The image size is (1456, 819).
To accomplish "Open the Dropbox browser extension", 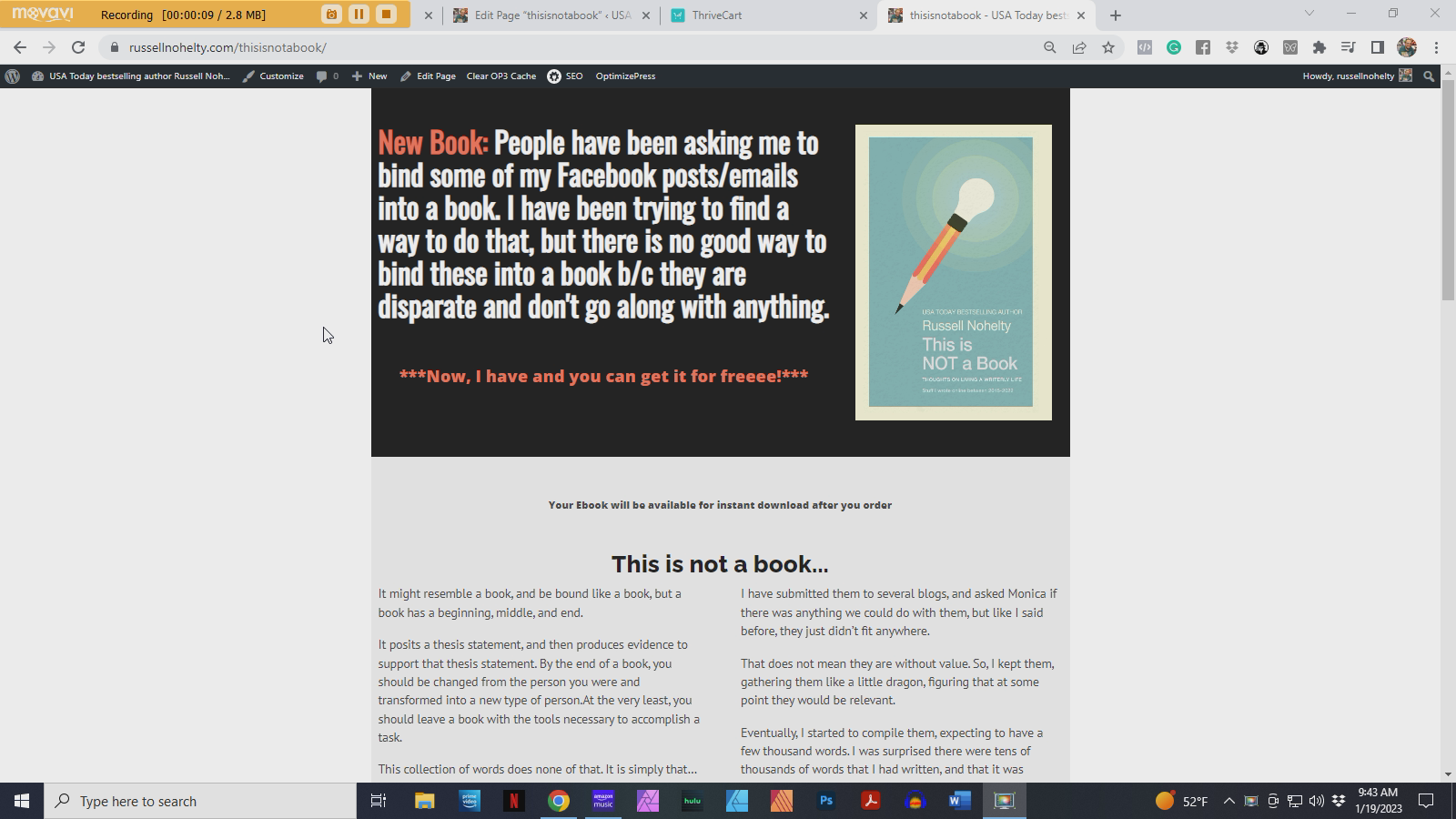I will point(1230,47).
